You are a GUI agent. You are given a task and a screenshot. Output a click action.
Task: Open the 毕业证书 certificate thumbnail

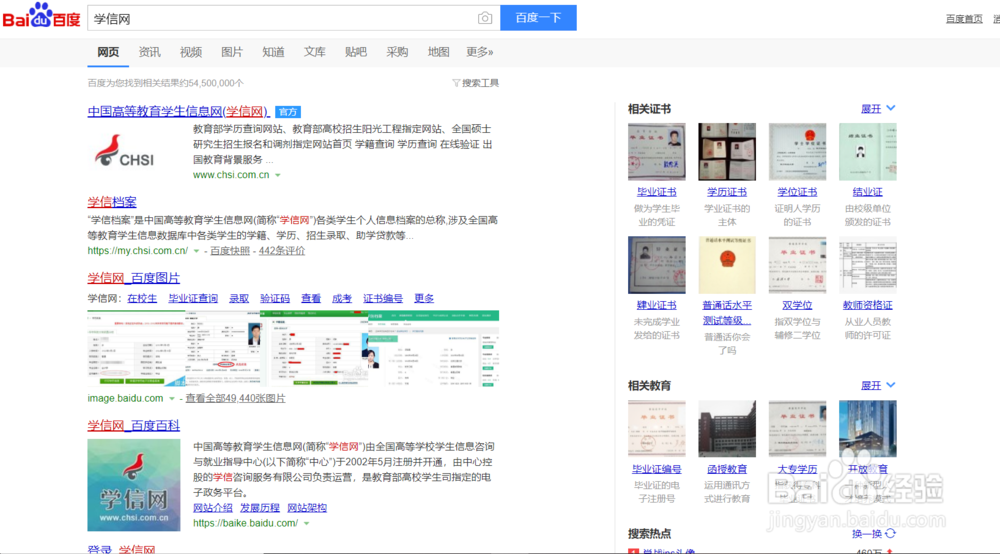(657, 152)
